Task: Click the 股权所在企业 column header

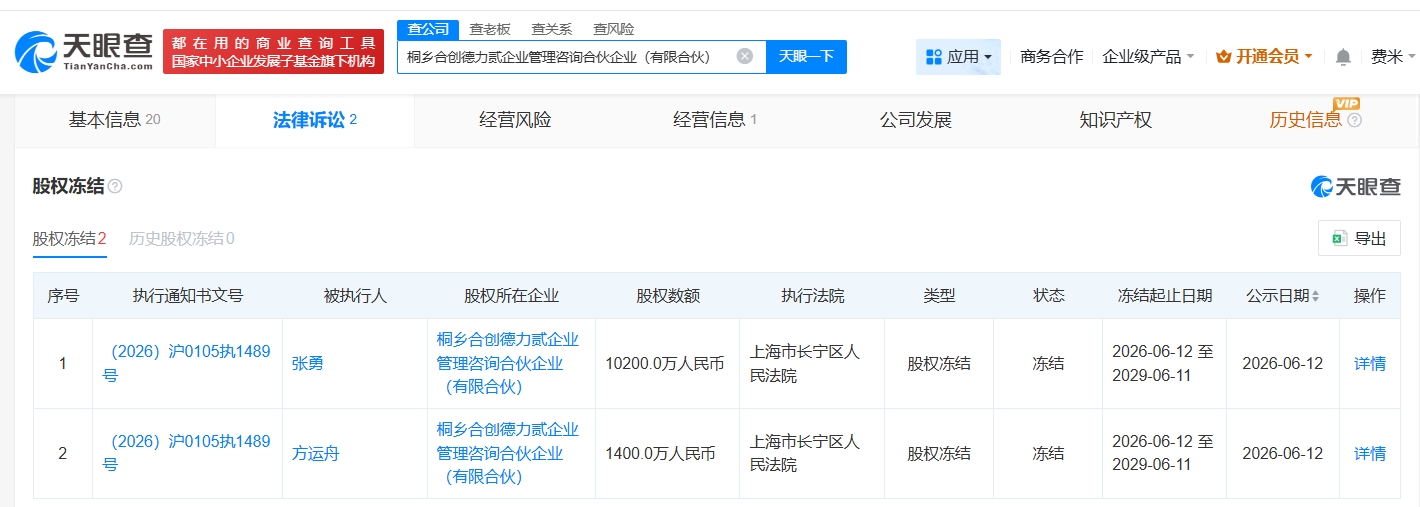Action: coord(511,296)
